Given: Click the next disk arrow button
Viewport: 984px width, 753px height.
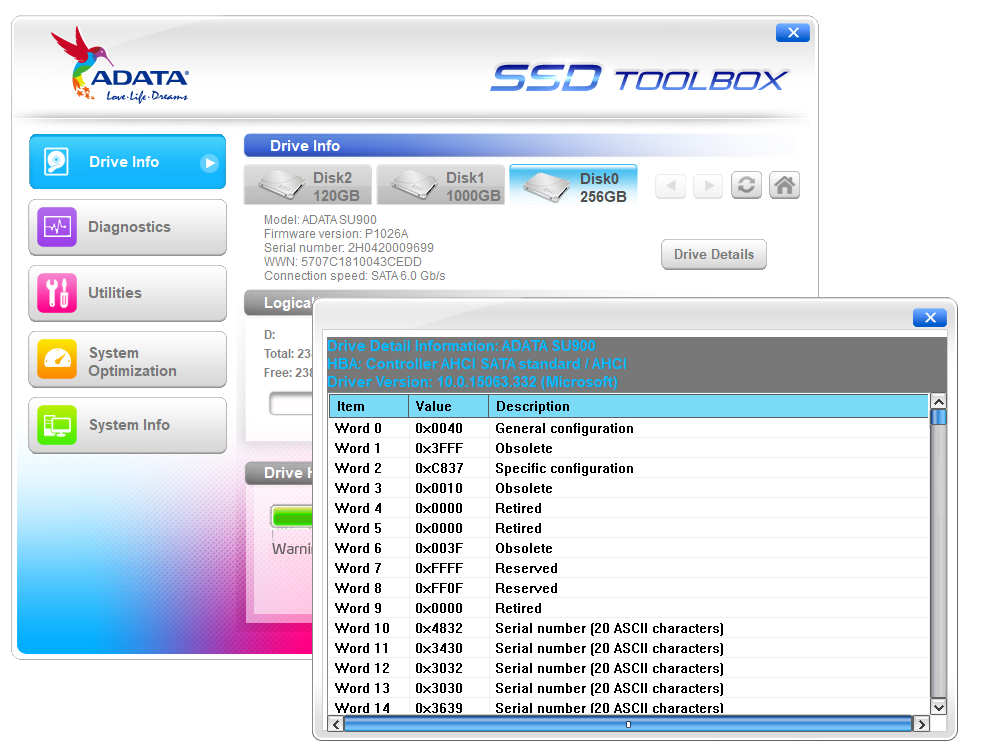Looking at the screenshot, I should pos(709,186).
